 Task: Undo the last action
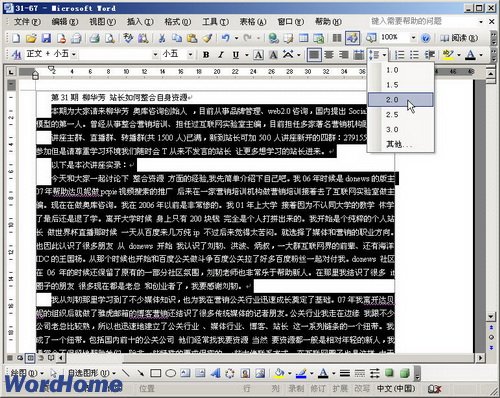(226, 38)
